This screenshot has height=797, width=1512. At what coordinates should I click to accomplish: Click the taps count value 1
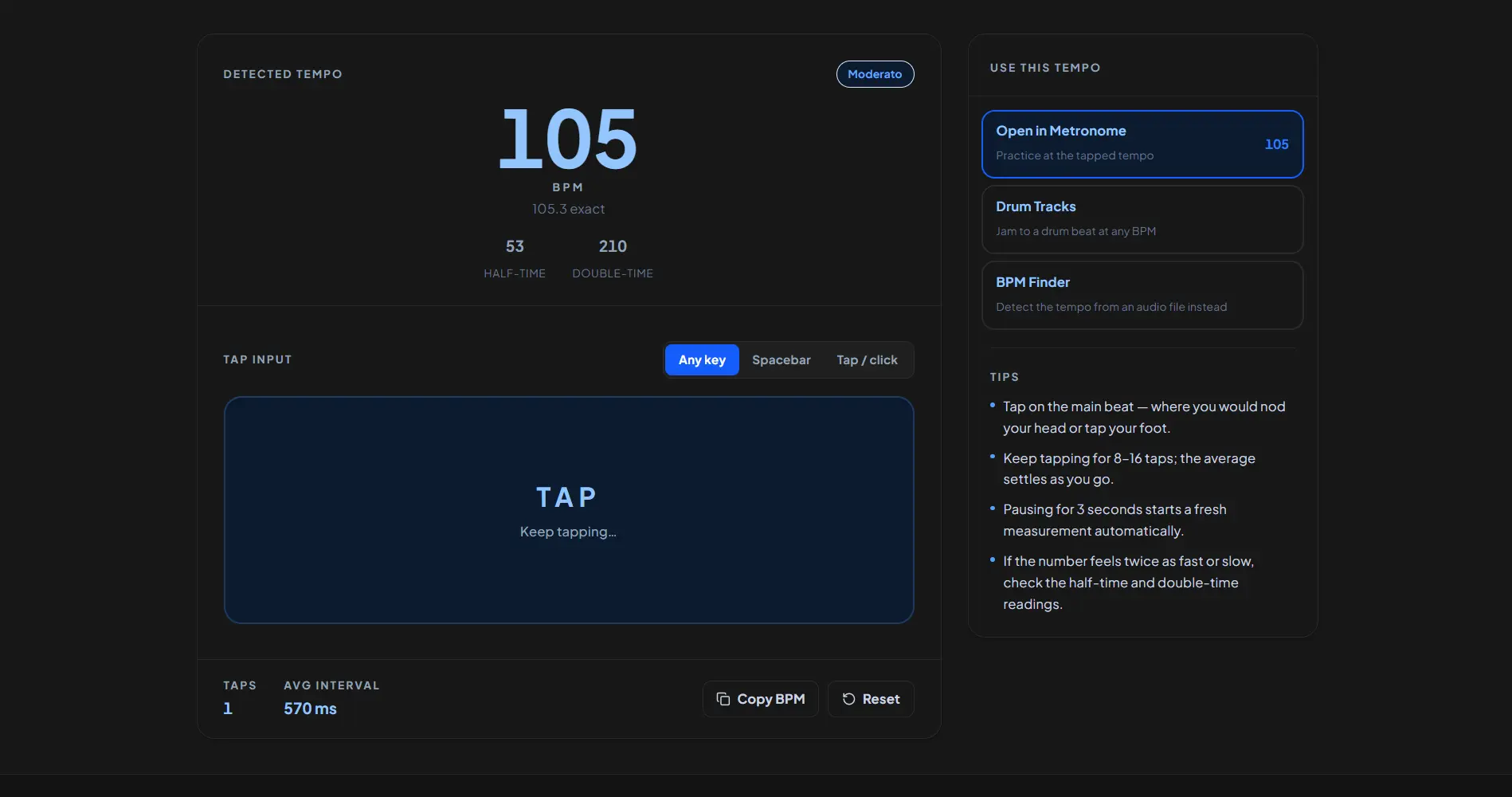(228, 709)
